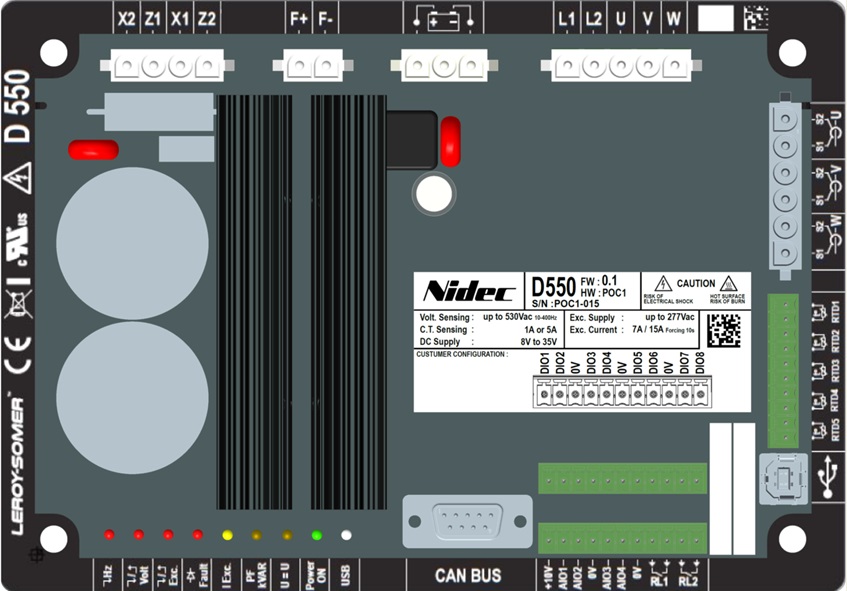Click the red Hz status LED
Screen dimensions: 847x591
click(x=109, y=535)
